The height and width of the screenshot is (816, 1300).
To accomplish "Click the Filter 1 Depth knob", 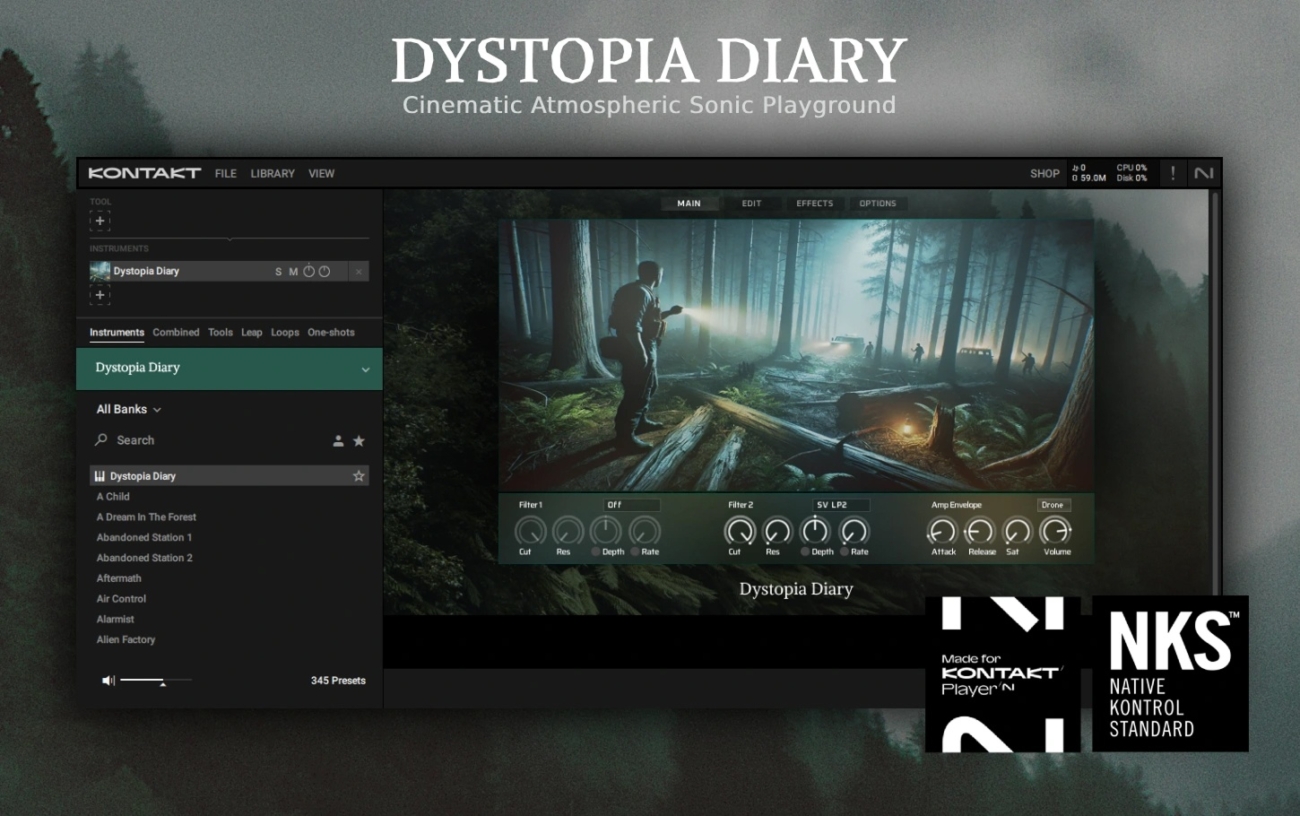I will pyautogui.click(x=606, y=531).
